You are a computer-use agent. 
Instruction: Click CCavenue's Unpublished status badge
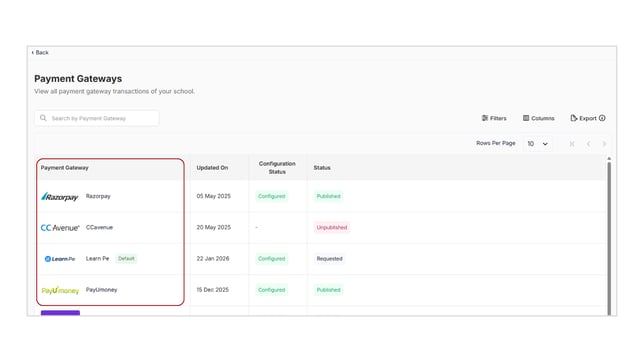pos(332,227)
